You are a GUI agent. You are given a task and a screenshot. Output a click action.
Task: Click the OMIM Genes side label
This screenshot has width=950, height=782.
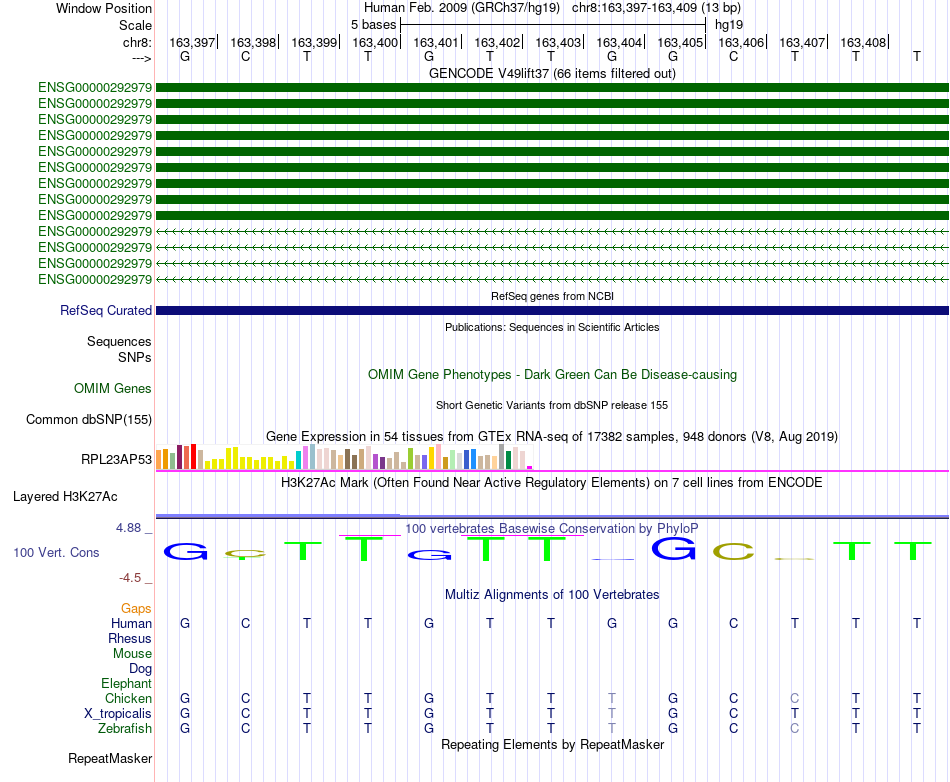tap(113, 388)
